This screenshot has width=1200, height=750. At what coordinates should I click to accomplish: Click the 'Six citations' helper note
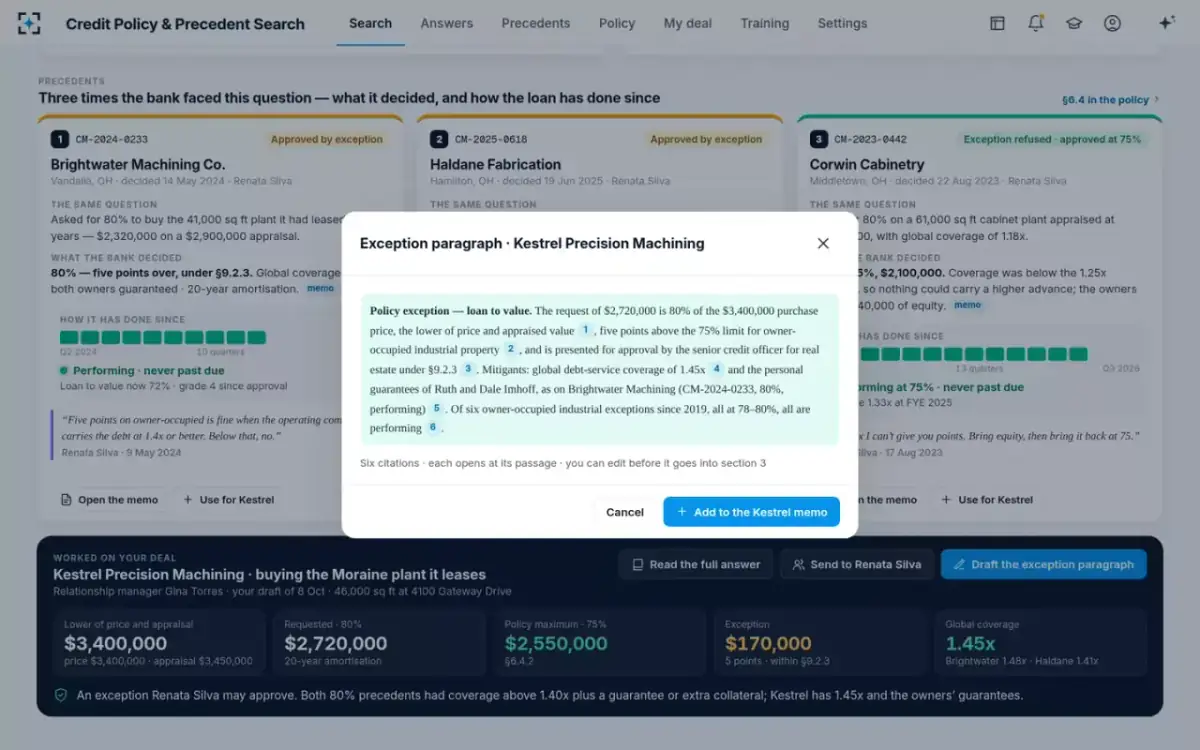click(562, 462)
